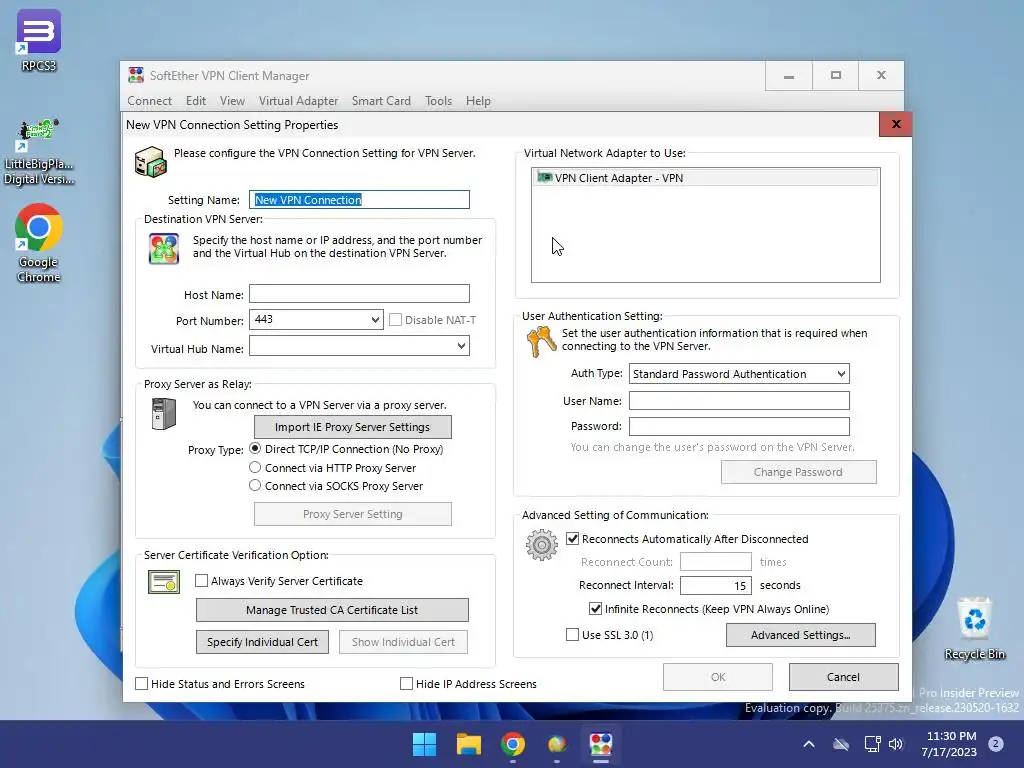Open the taskbar clock and date
This screenshot has width=1024, height=768.
coord(949,744)
